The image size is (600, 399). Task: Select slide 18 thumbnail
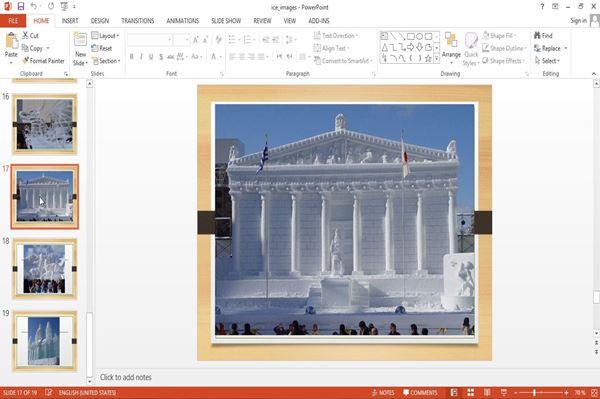[x=45, y=269]
